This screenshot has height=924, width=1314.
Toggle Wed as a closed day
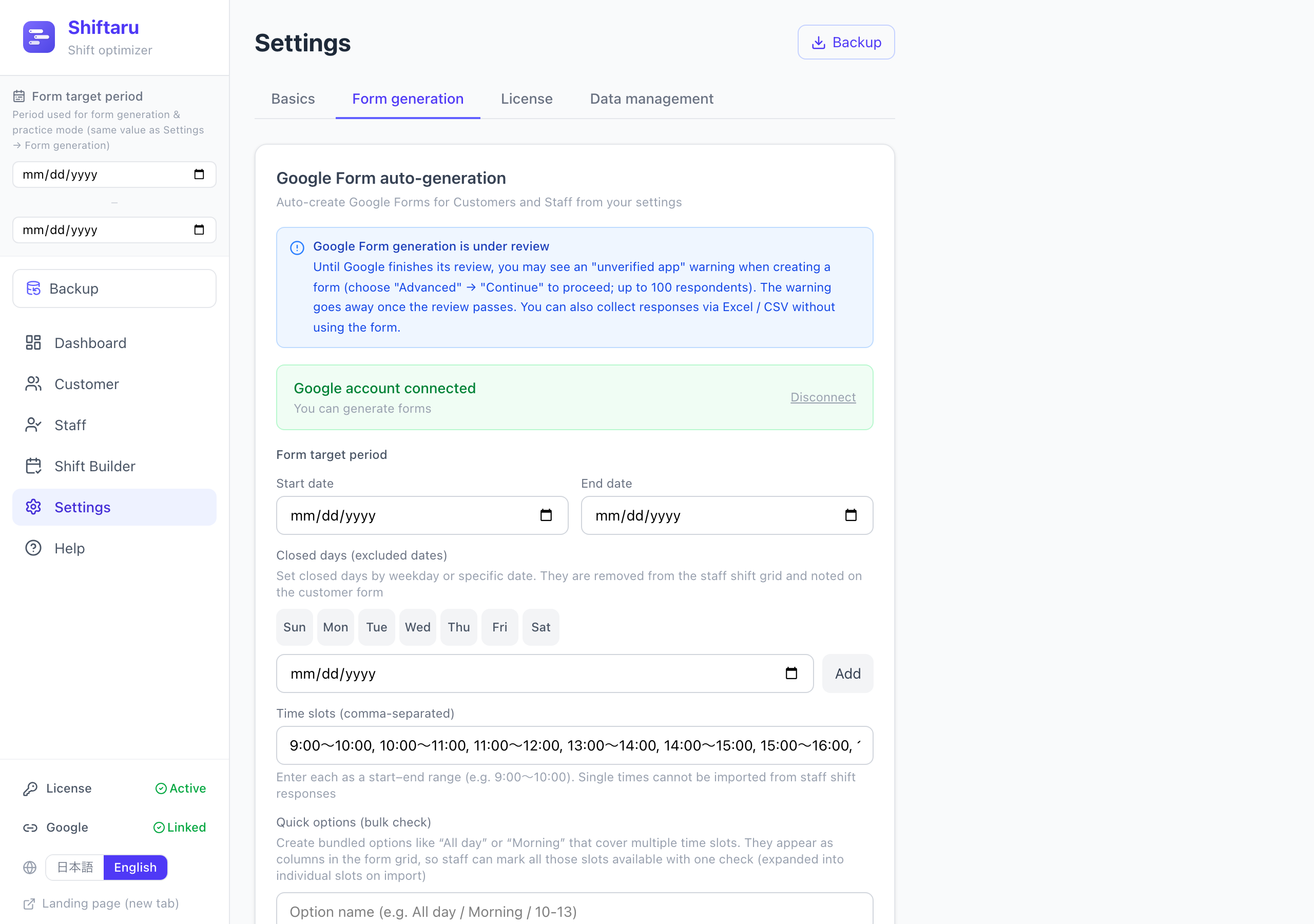pyautogui.click(x=418, y=627)
